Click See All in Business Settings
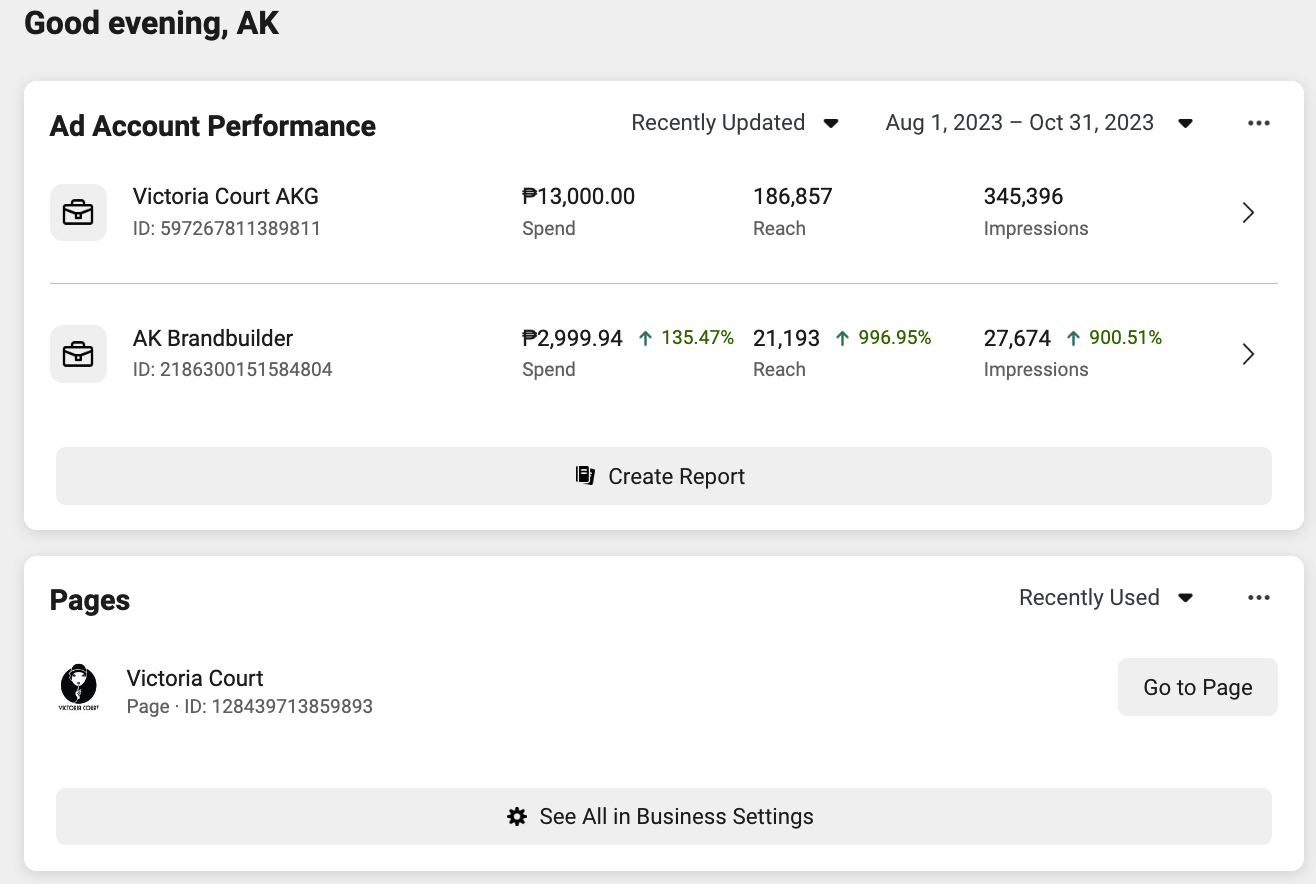This screenshot has height=884, width=1316. point(664,816)
